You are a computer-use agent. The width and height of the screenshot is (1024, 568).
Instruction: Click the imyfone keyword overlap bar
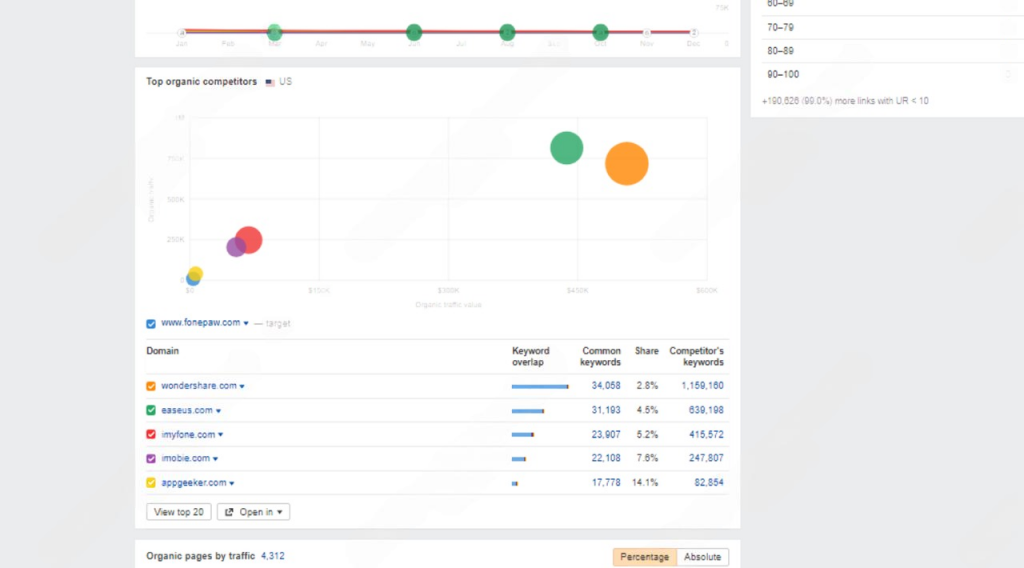522,435
